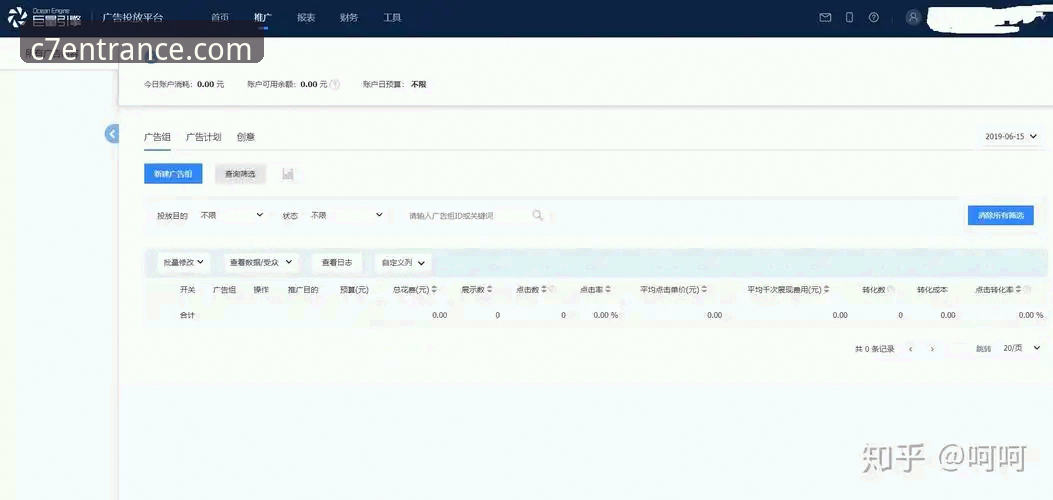Open the 财务 menu

point(349,17)
